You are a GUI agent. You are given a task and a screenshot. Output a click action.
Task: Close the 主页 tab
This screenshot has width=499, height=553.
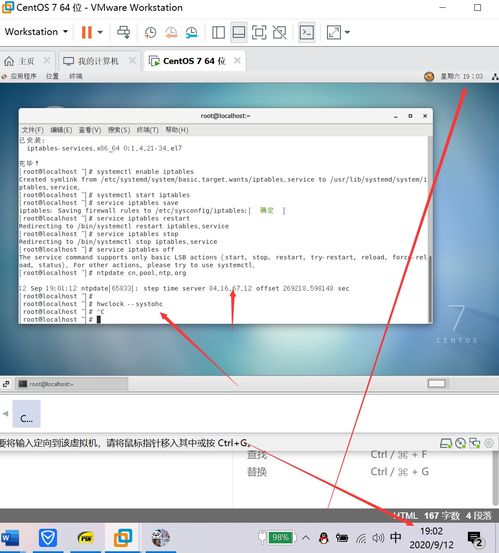click(x=47, y=61)
